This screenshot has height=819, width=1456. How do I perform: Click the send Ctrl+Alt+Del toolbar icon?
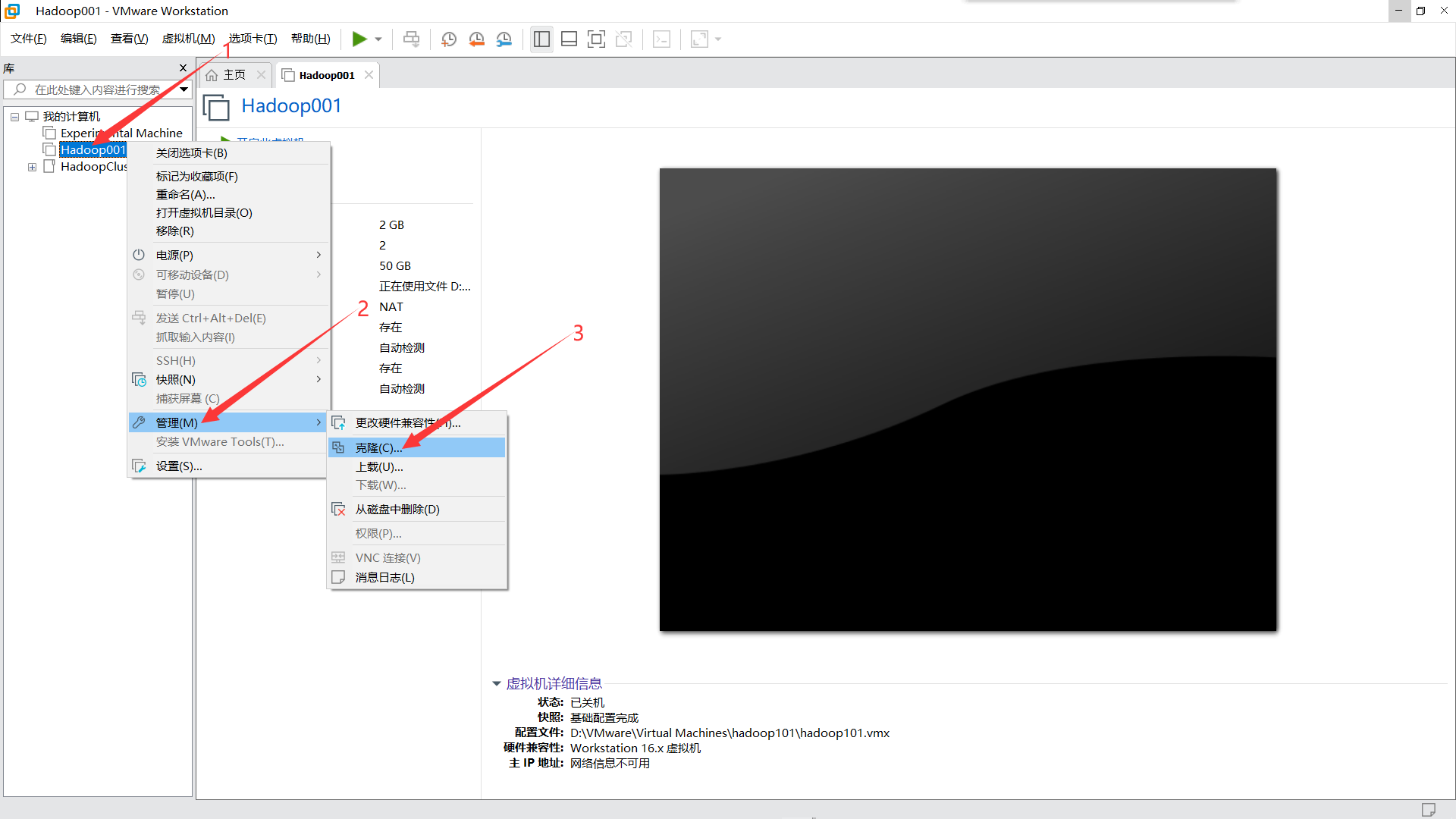coord(411,39)
